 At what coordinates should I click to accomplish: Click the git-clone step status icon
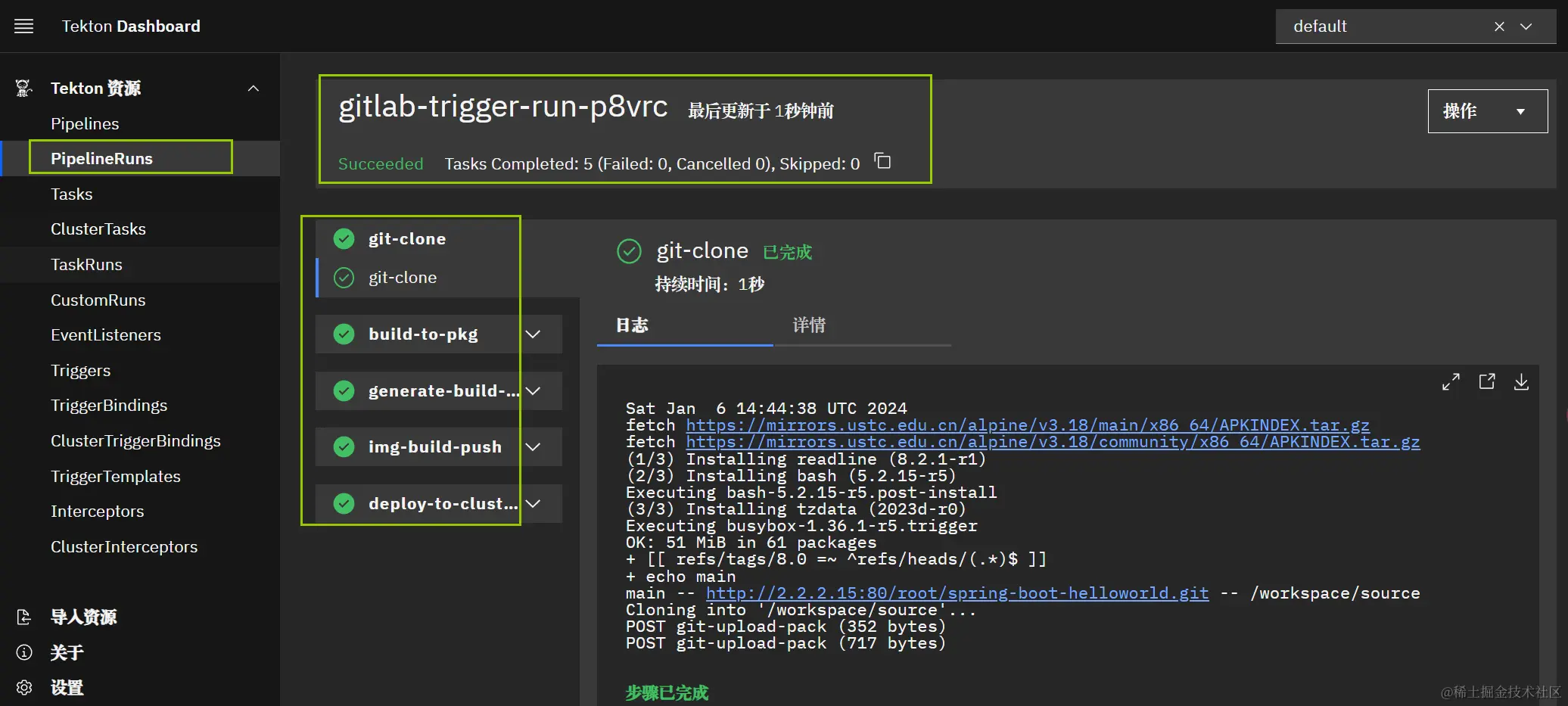coord(344,278)
